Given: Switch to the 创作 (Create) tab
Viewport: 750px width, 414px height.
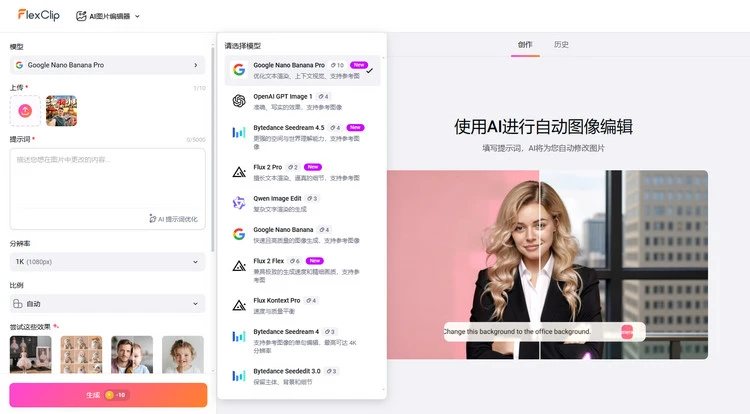Looking at the screenshot, I should pyautogui.click(x=525, y=45).
